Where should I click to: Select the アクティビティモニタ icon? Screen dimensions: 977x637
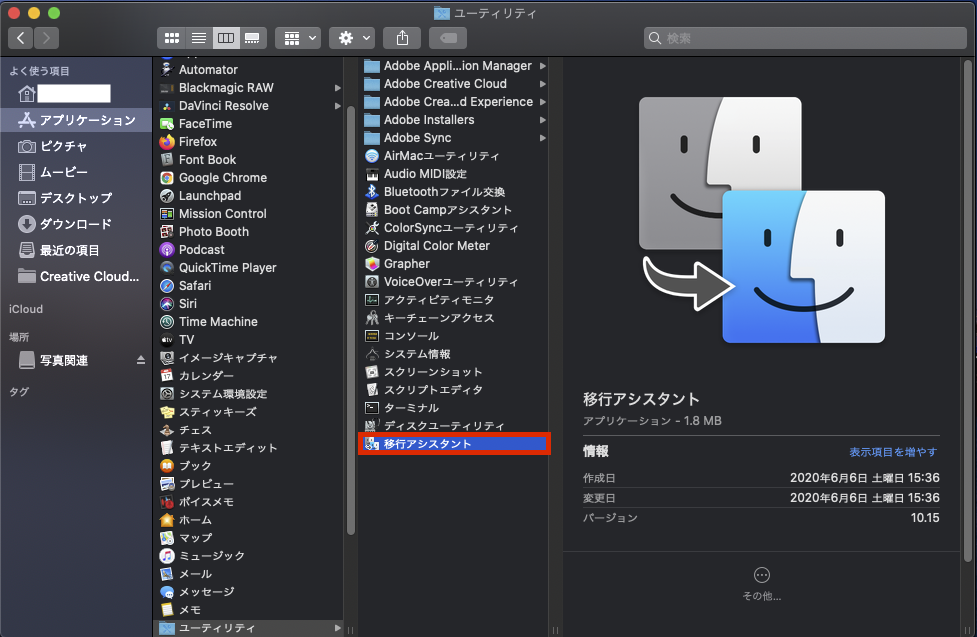pyautogui.click(x=371, y=300)
